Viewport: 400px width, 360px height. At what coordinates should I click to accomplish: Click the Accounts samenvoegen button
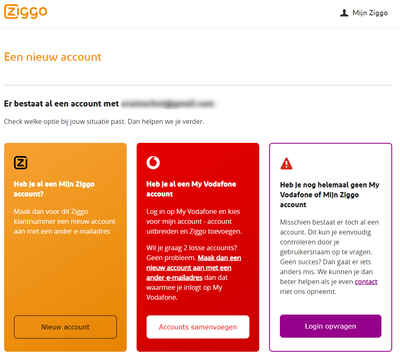tap(198, 327)
